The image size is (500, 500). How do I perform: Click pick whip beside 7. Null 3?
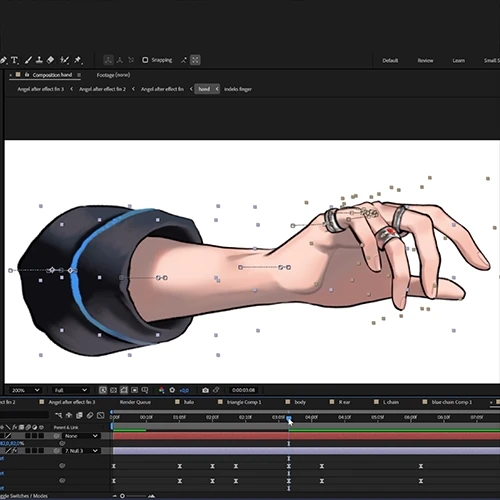(x=57, y=451)
